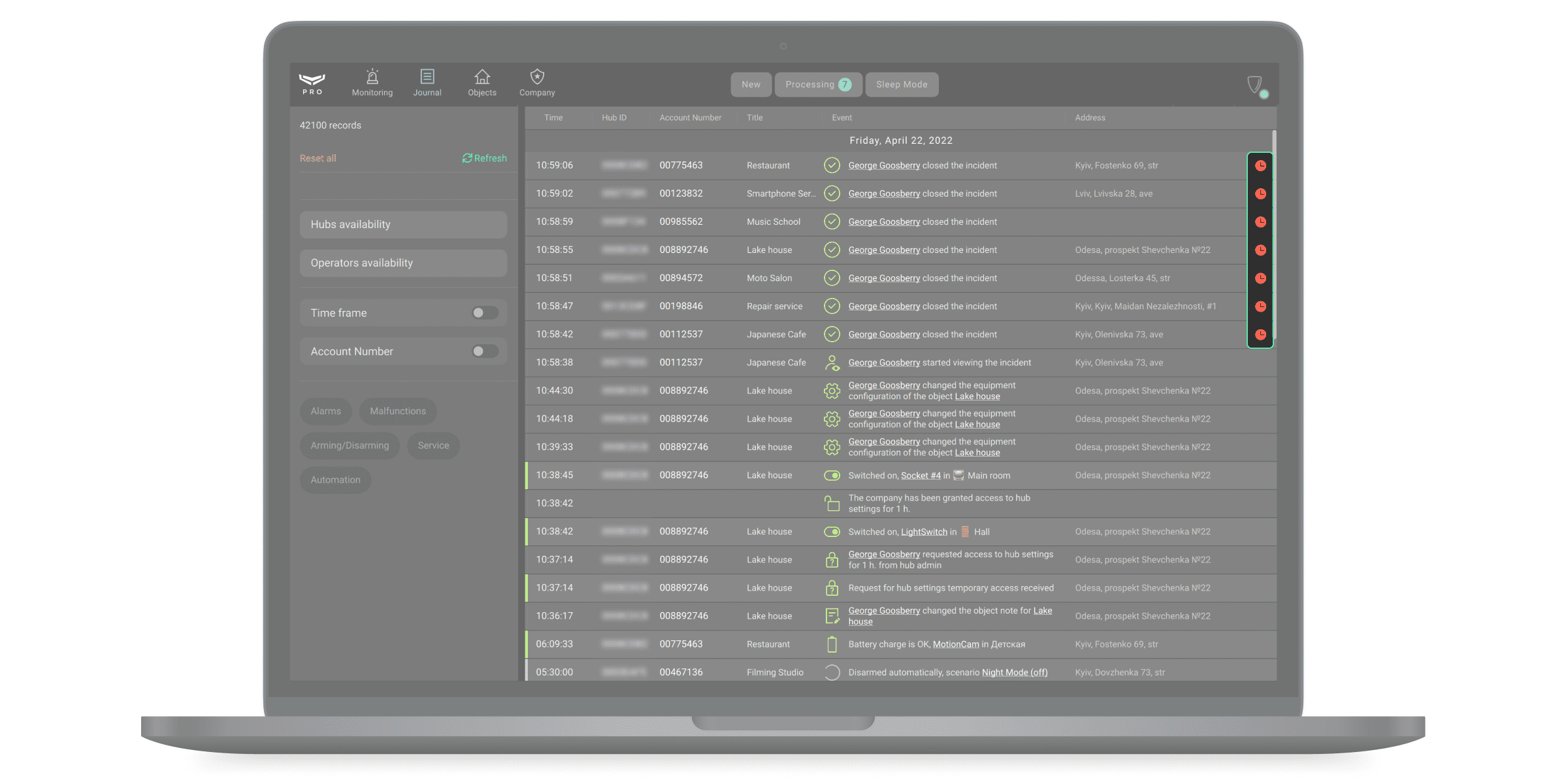The image size is (1568, 784).
Task: Switch to the Processing tab
Action: point(818,85)
